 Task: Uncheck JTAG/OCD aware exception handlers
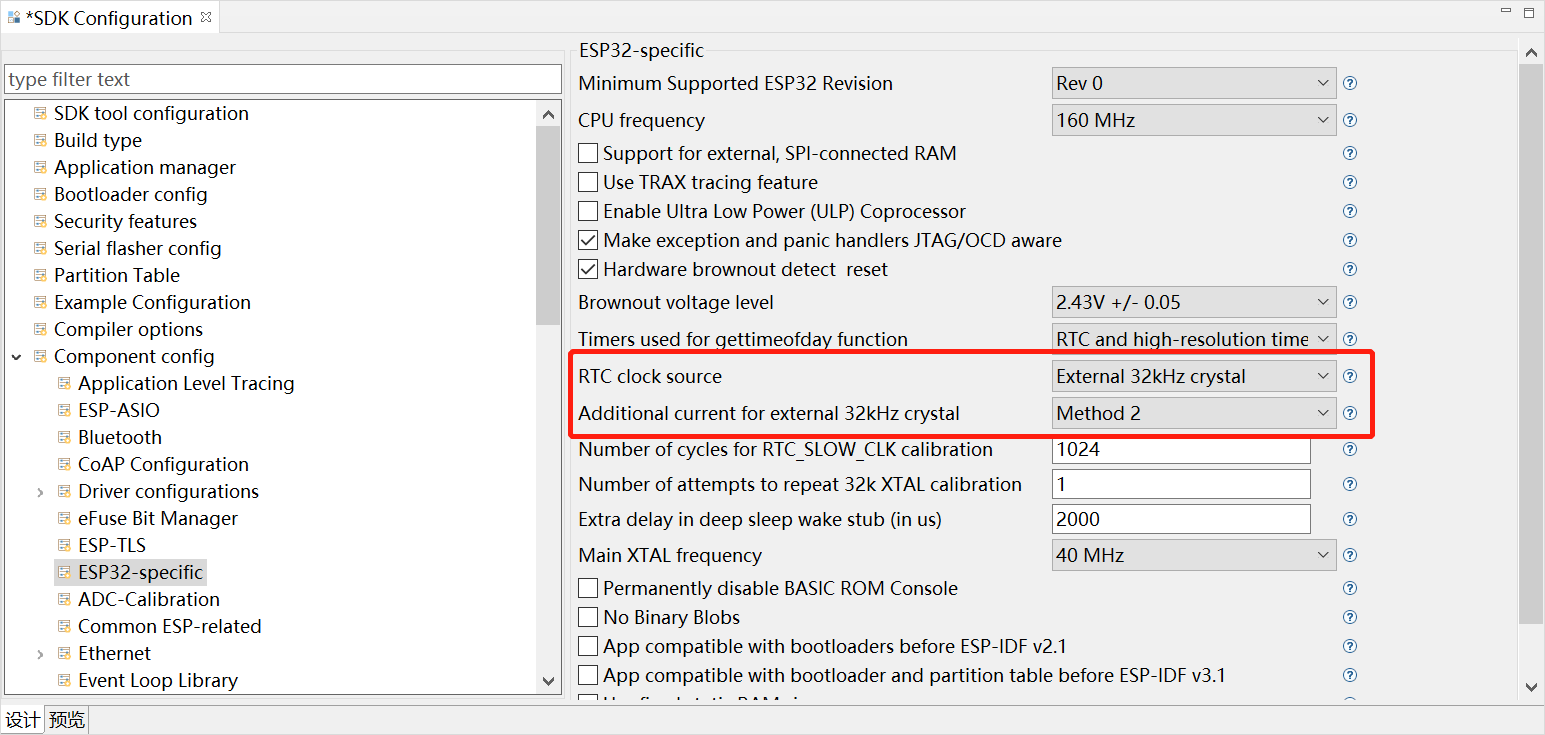click(x=588, y=240)
